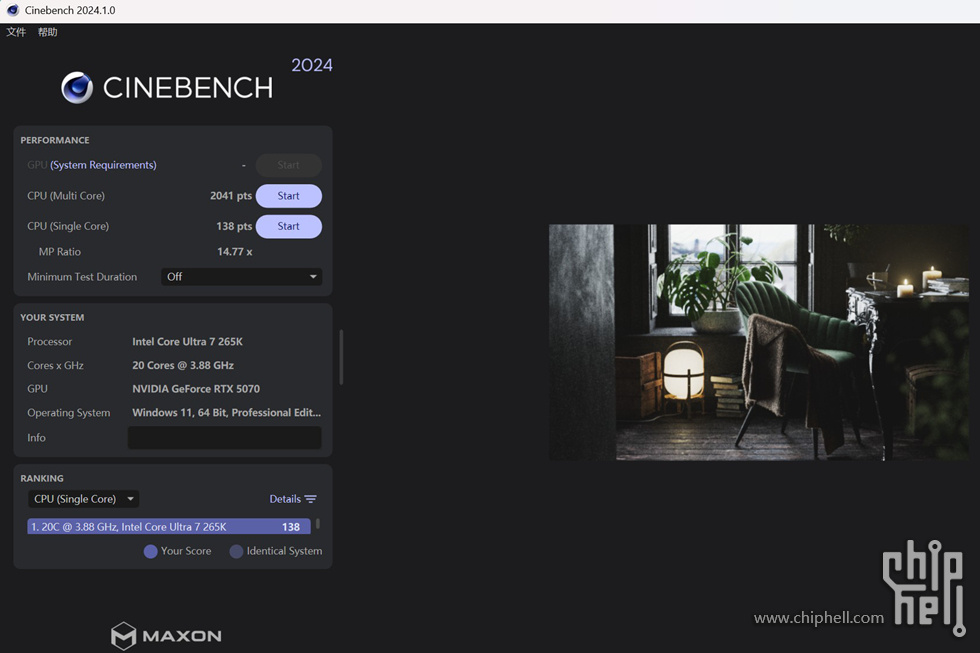980x653 pixels.
Task: Click the 2024 version label
Action: coord(312,65)
